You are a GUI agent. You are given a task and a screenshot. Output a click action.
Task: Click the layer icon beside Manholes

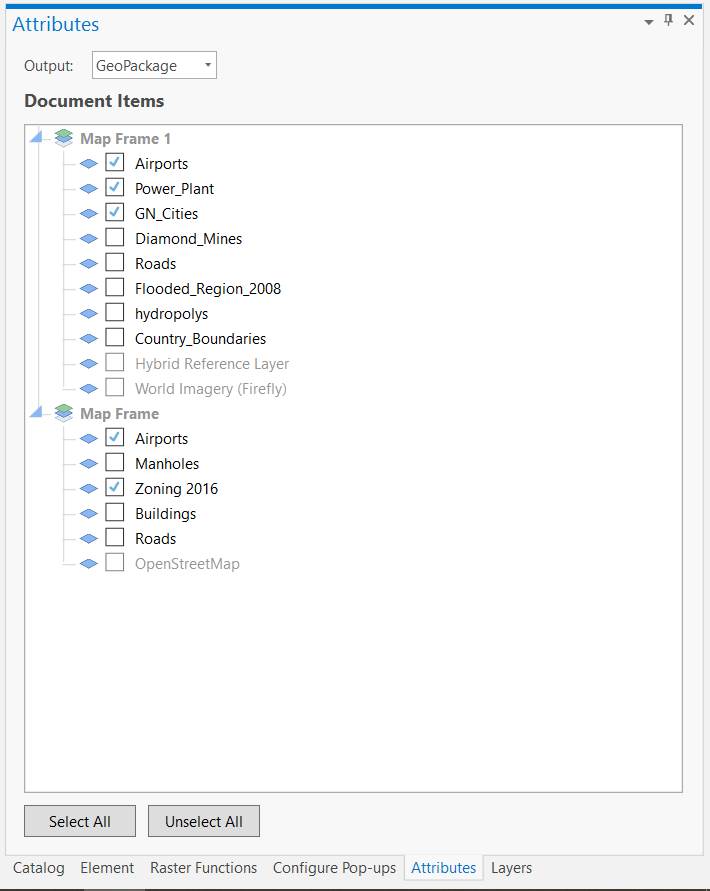(x=89, y=464)
